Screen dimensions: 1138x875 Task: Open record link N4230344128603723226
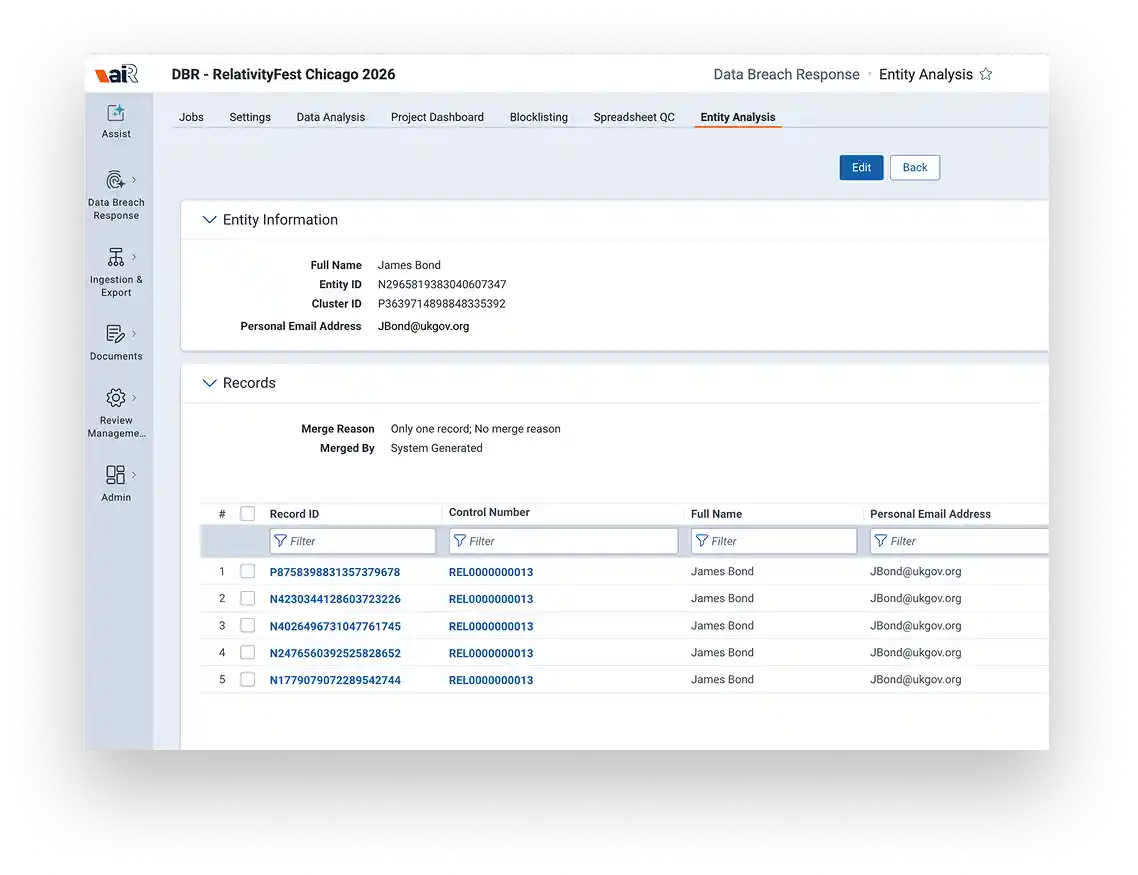(x=335, y=599)
